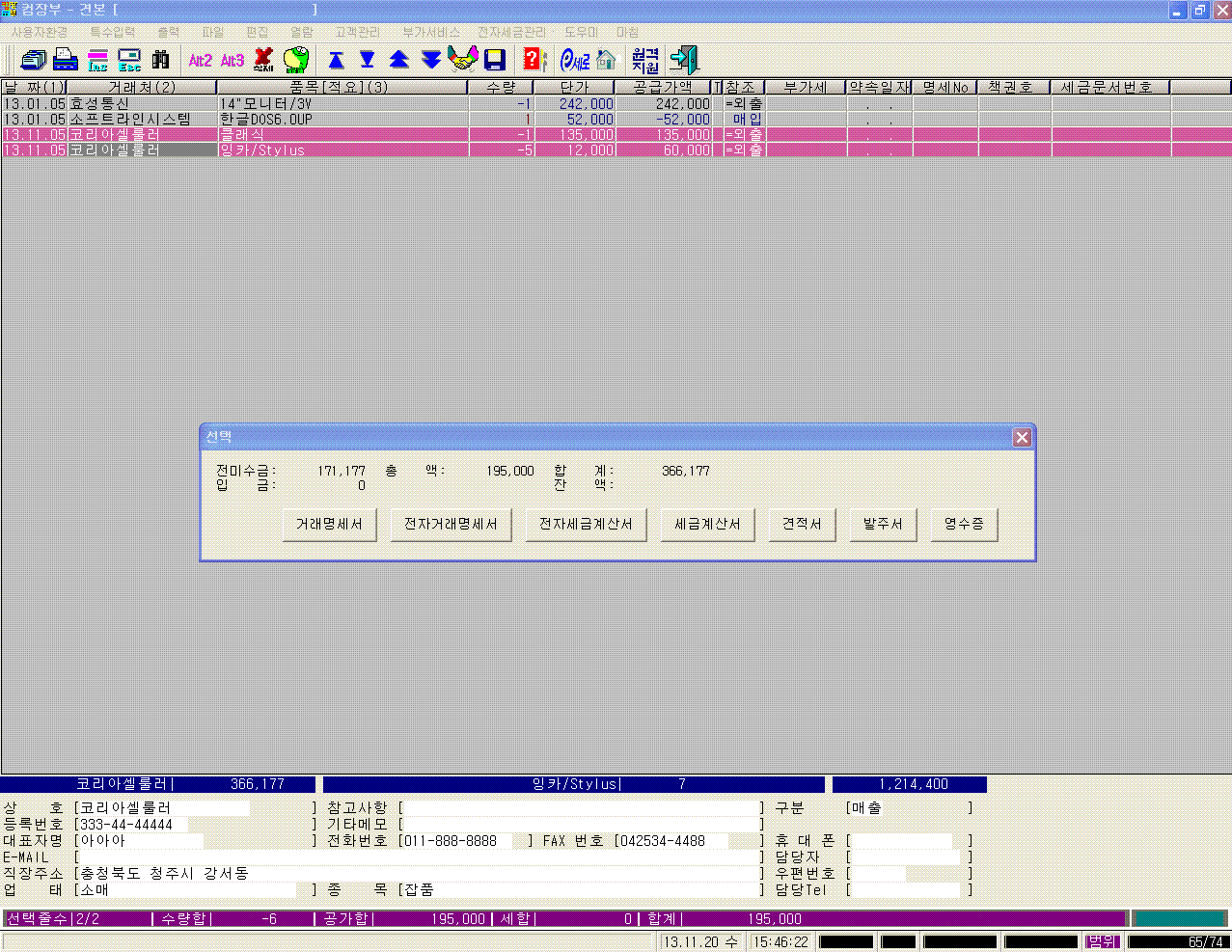Screen dimensions: 1232x952
Task: Jump to last row with the bottom arrow icon
Action: point(368,60)
